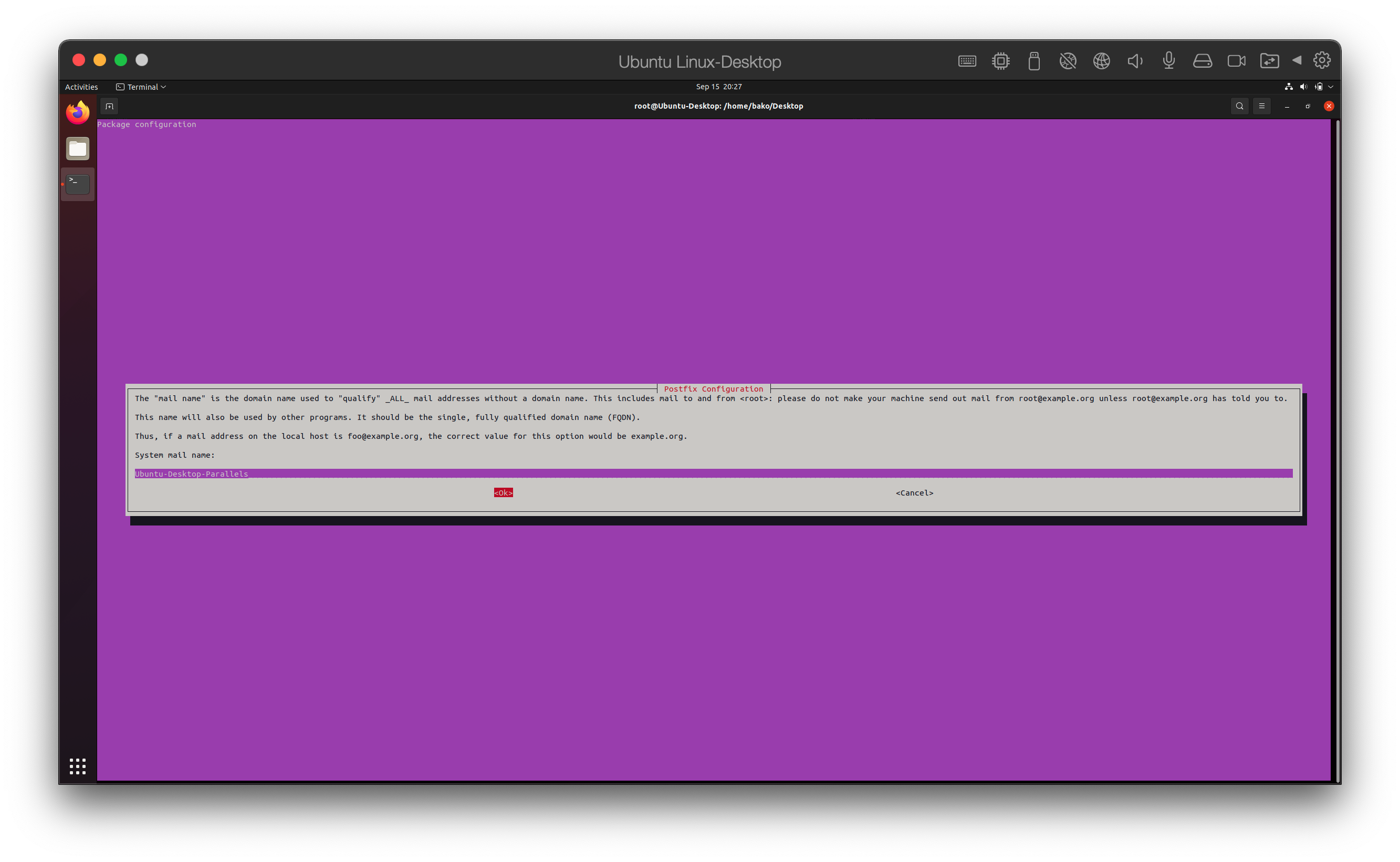
Task: Open VM settings gear icon
Action: pos(1321,60)
